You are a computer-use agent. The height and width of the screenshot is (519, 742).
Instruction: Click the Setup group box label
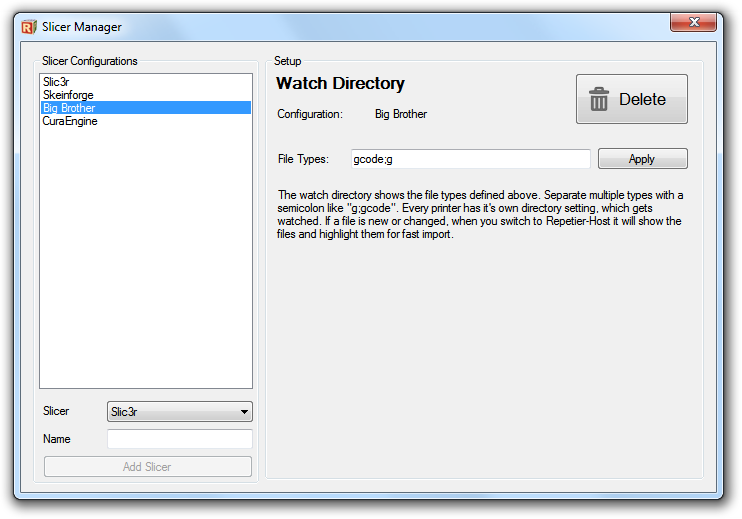click(x=287, y=61)
